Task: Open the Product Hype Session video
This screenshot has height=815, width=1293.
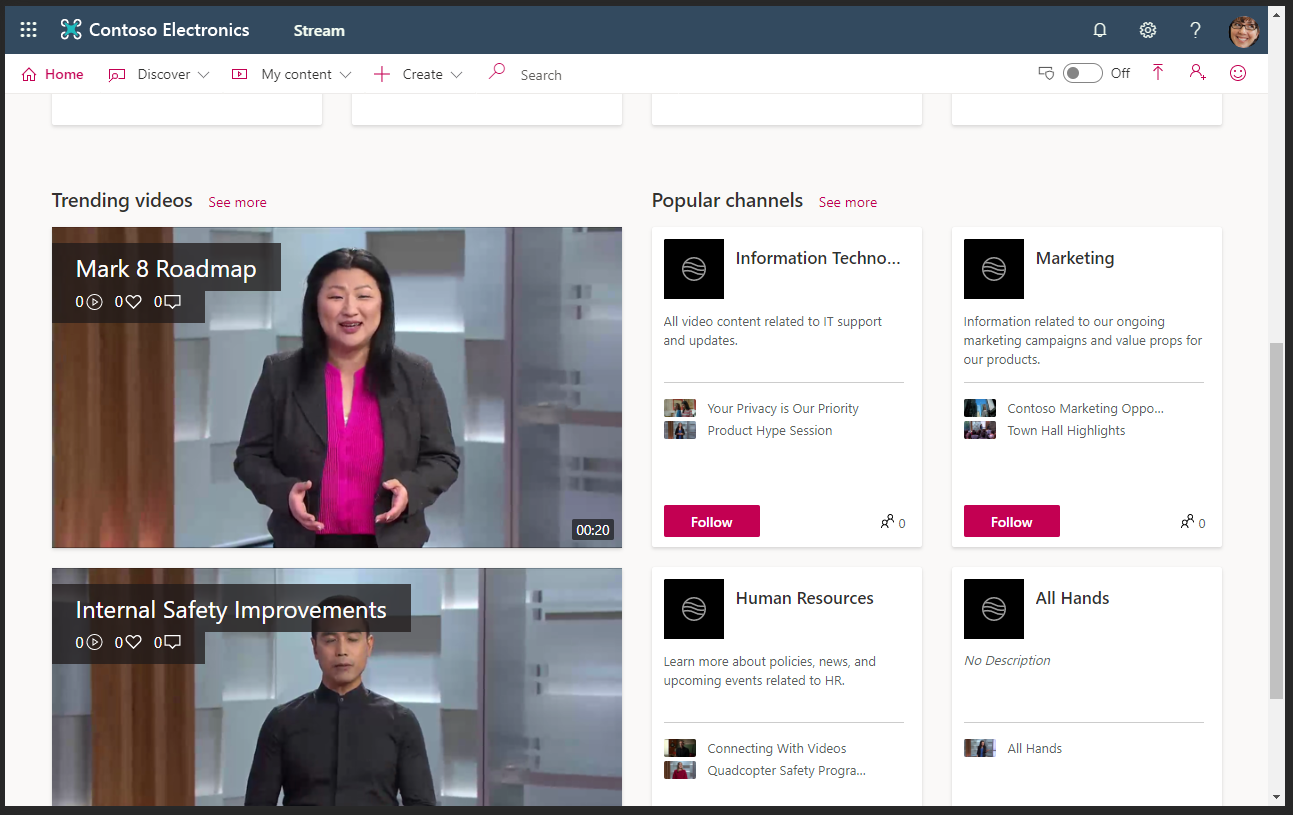Action: pyautogui.click(x=770, y=430)
